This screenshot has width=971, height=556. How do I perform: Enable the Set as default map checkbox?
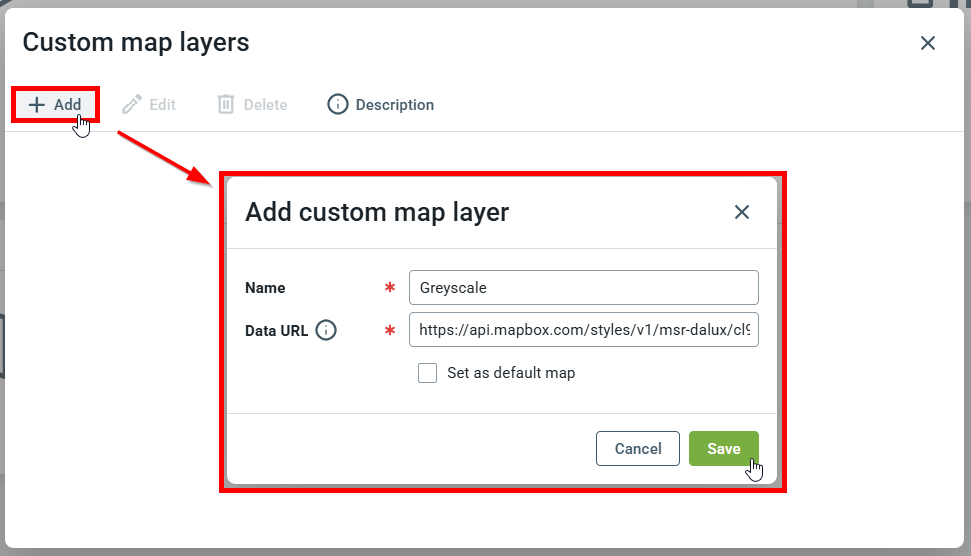point(428,373)
